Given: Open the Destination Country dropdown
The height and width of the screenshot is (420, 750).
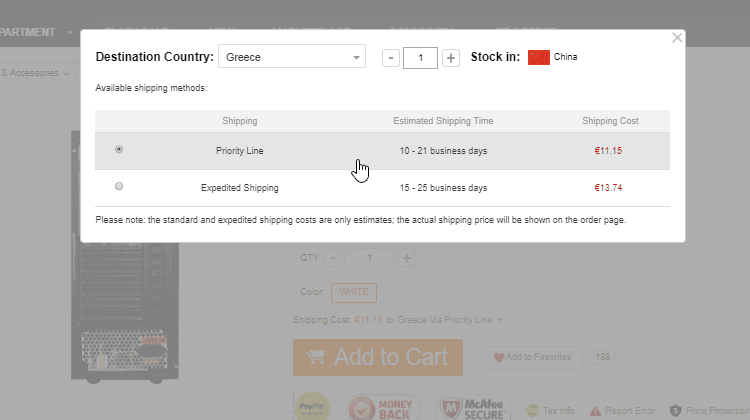Looking at the screenshot, I should [x=292, y=58].
